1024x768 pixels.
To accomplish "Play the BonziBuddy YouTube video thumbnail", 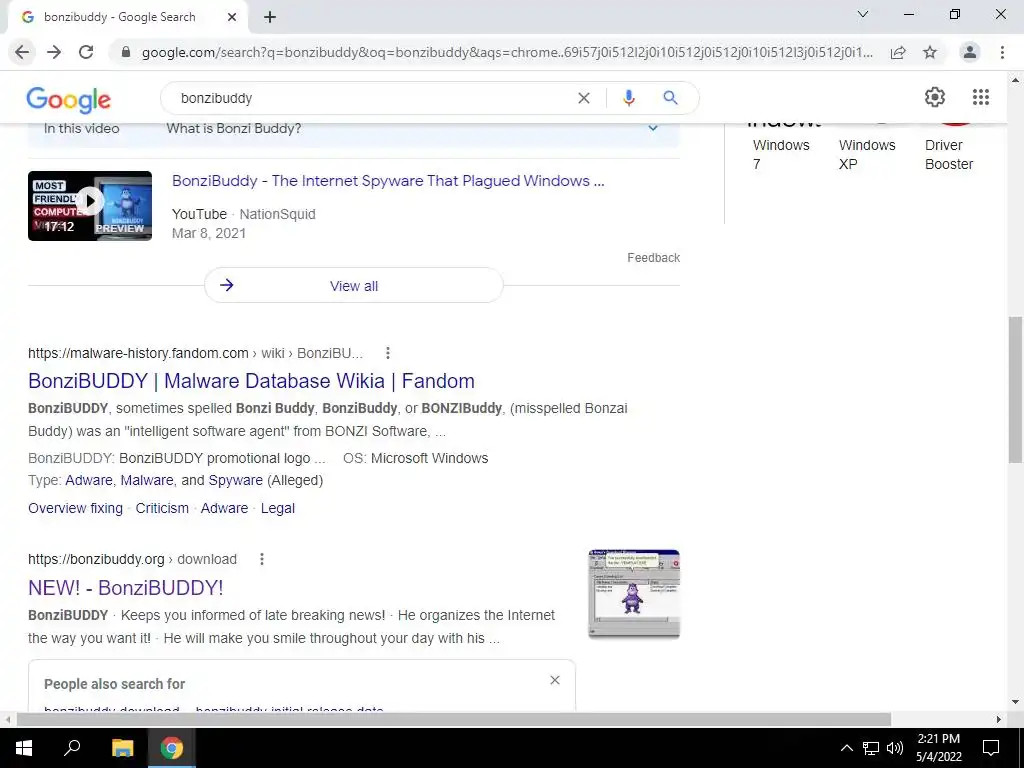I will 90,206.
